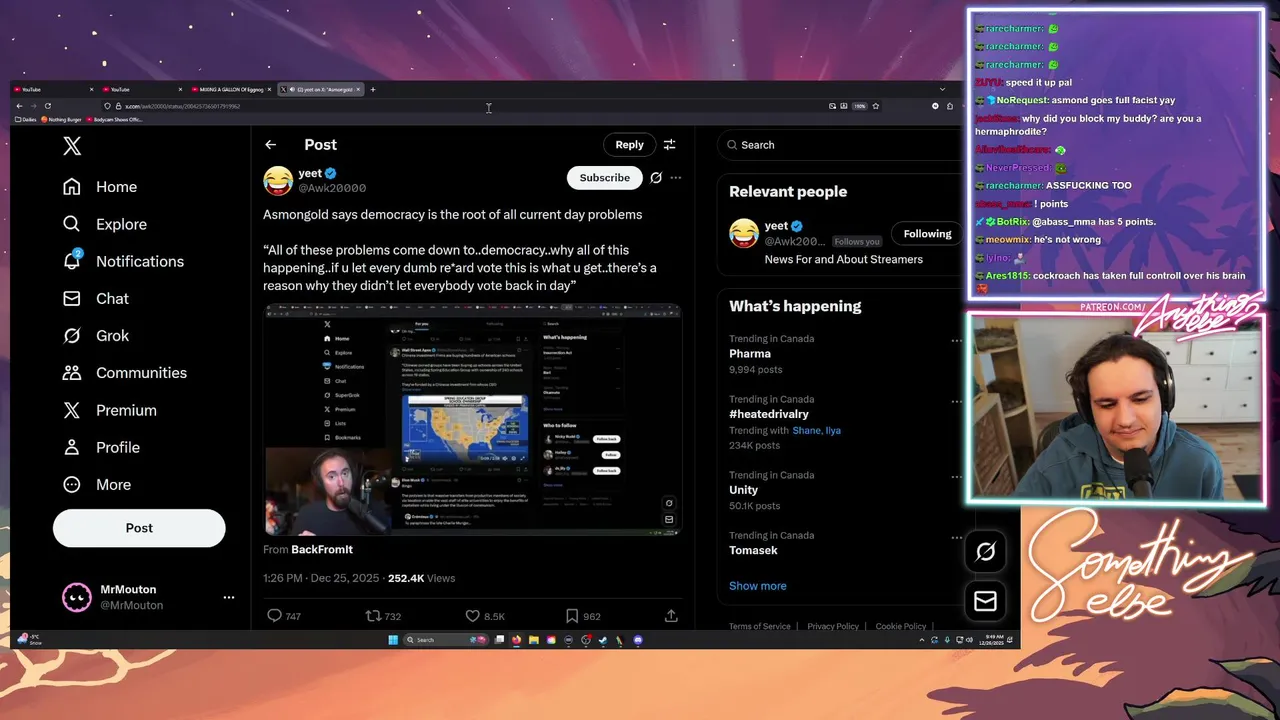Open Steam from the taskbar
The image size is (1280, 720).
pyautogui.click(x=602, y=640)
